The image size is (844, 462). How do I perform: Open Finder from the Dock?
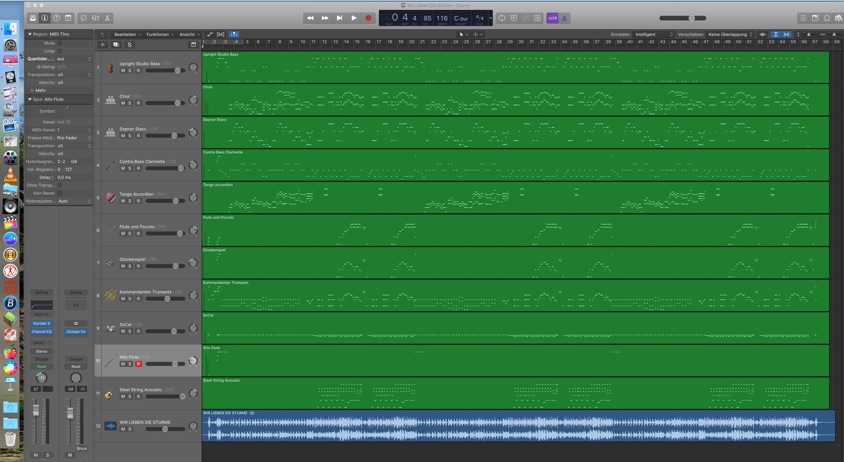tap(10, 29)
